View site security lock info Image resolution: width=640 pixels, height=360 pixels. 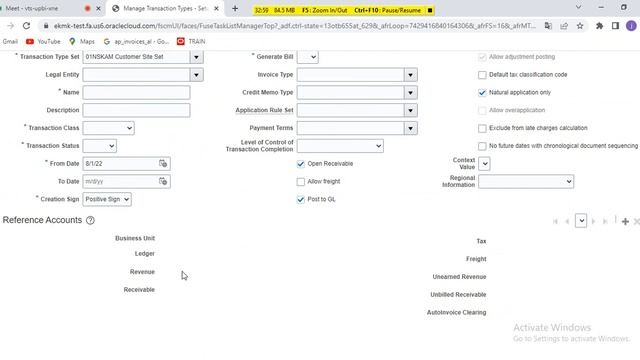[x=46, y=26]
